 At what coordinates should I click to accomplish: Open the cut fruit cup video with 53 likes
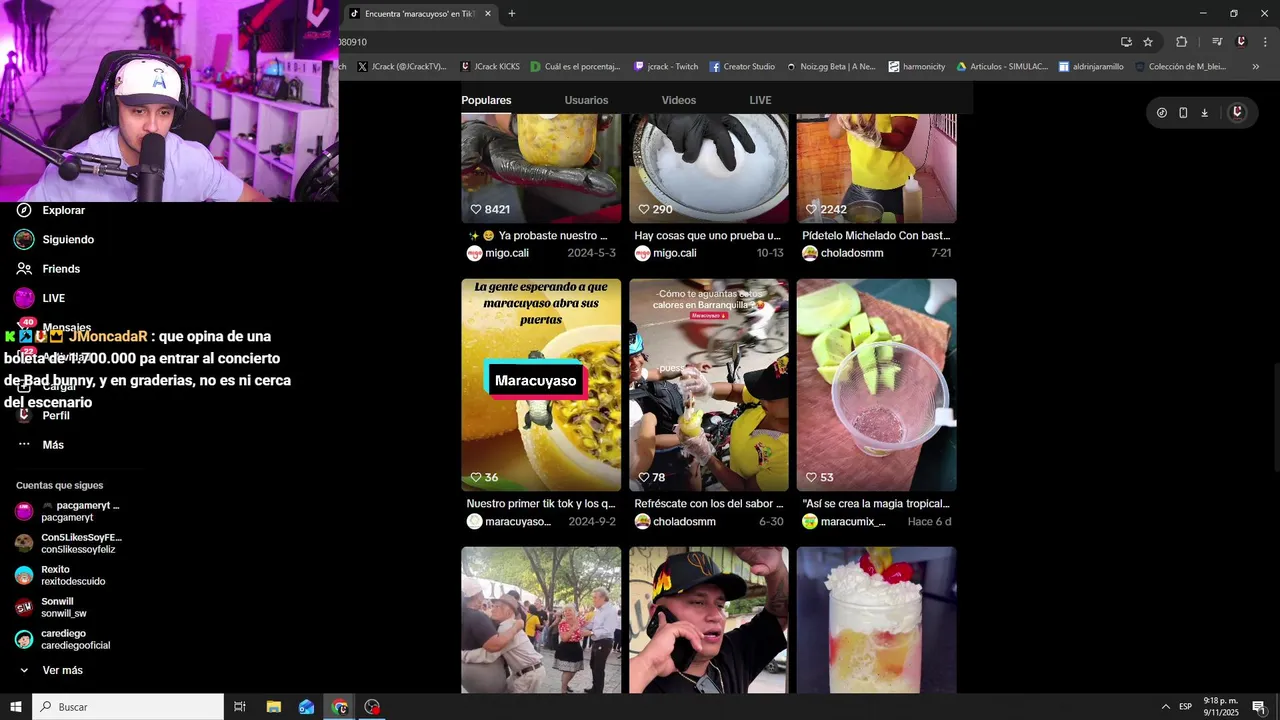click(x=876, y=385)
